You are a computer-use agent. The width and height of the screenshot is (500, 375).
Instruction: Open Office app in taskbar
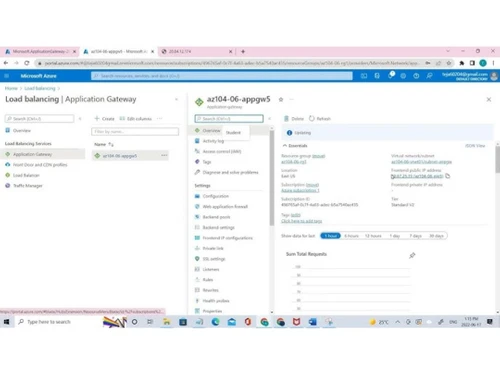pyautogui.click(x=248, y=322)
